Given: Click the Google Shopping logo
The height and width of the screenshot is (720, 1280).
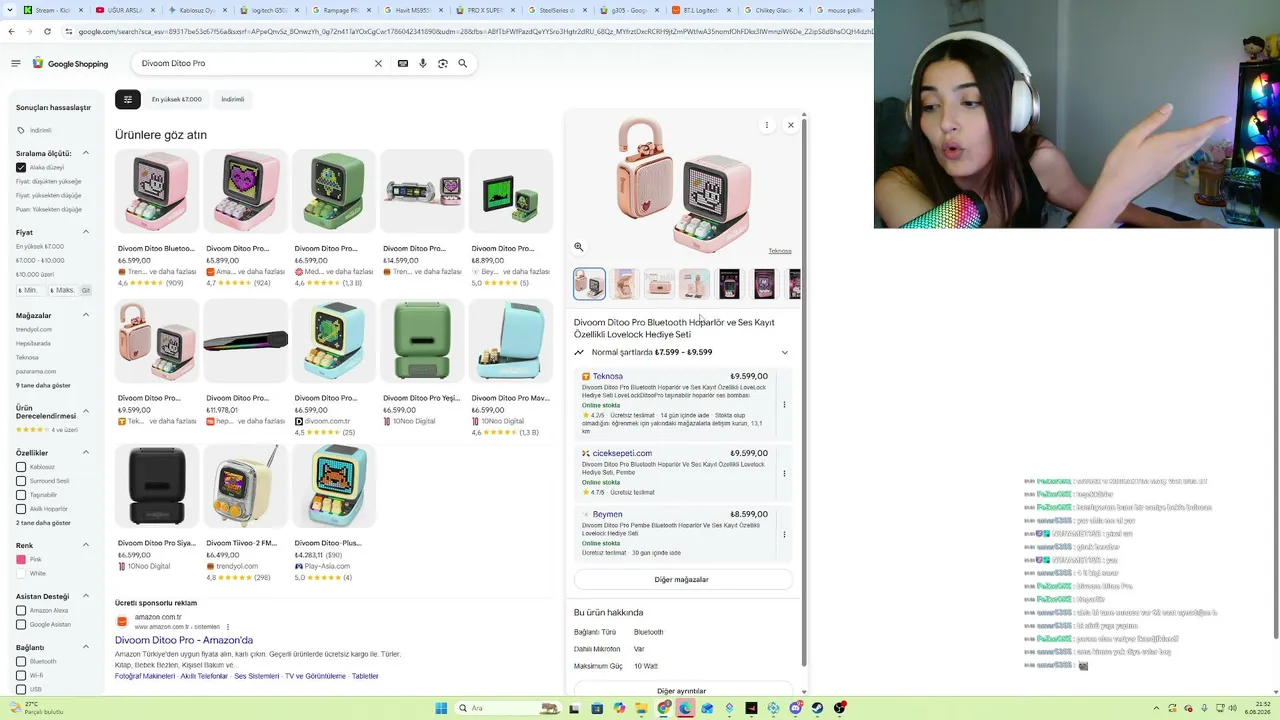Looking at the screenshot, I should tap(70, 63).
